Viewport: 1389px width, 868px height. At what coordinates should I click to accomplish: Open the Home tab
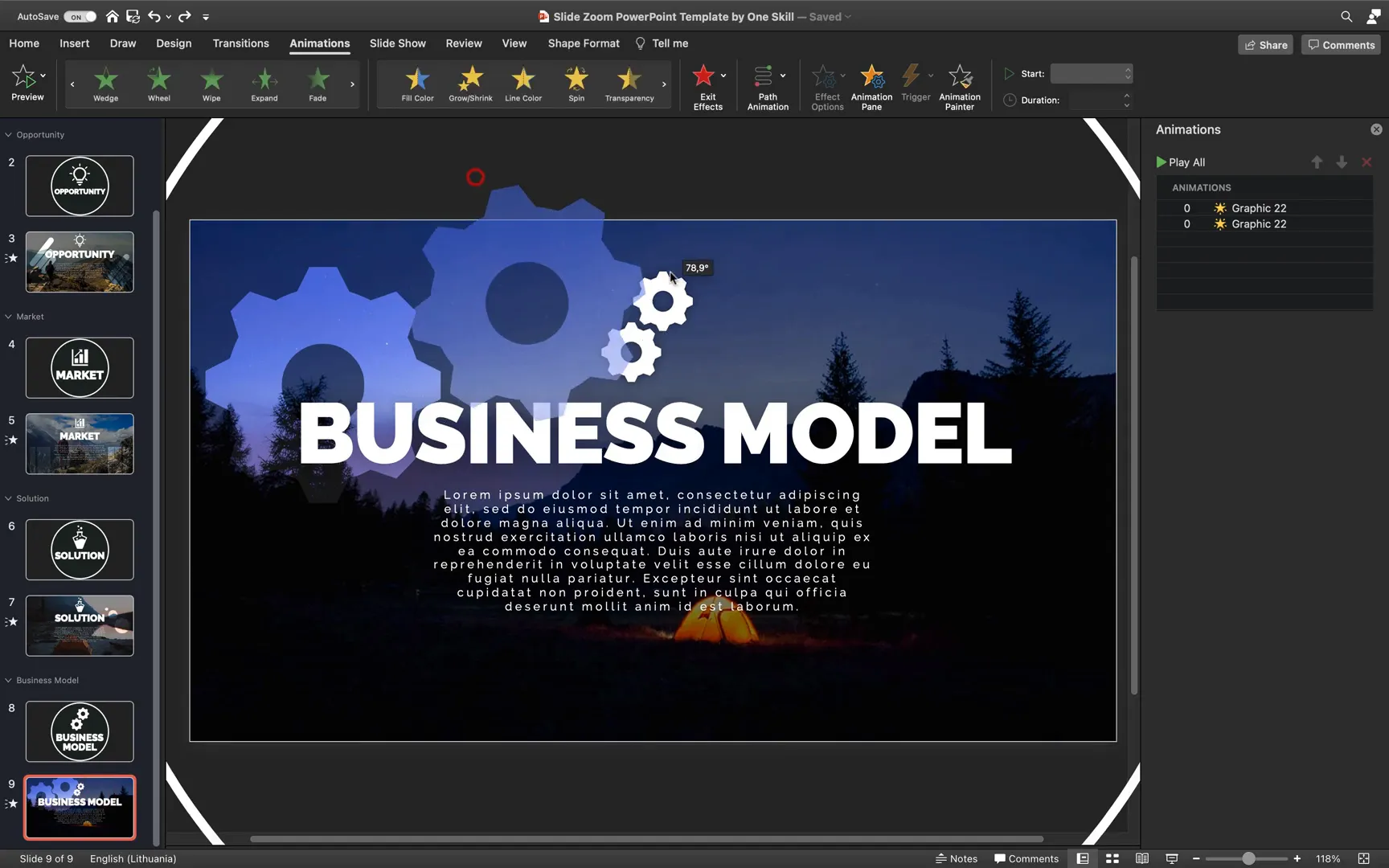tap(24, 43)
